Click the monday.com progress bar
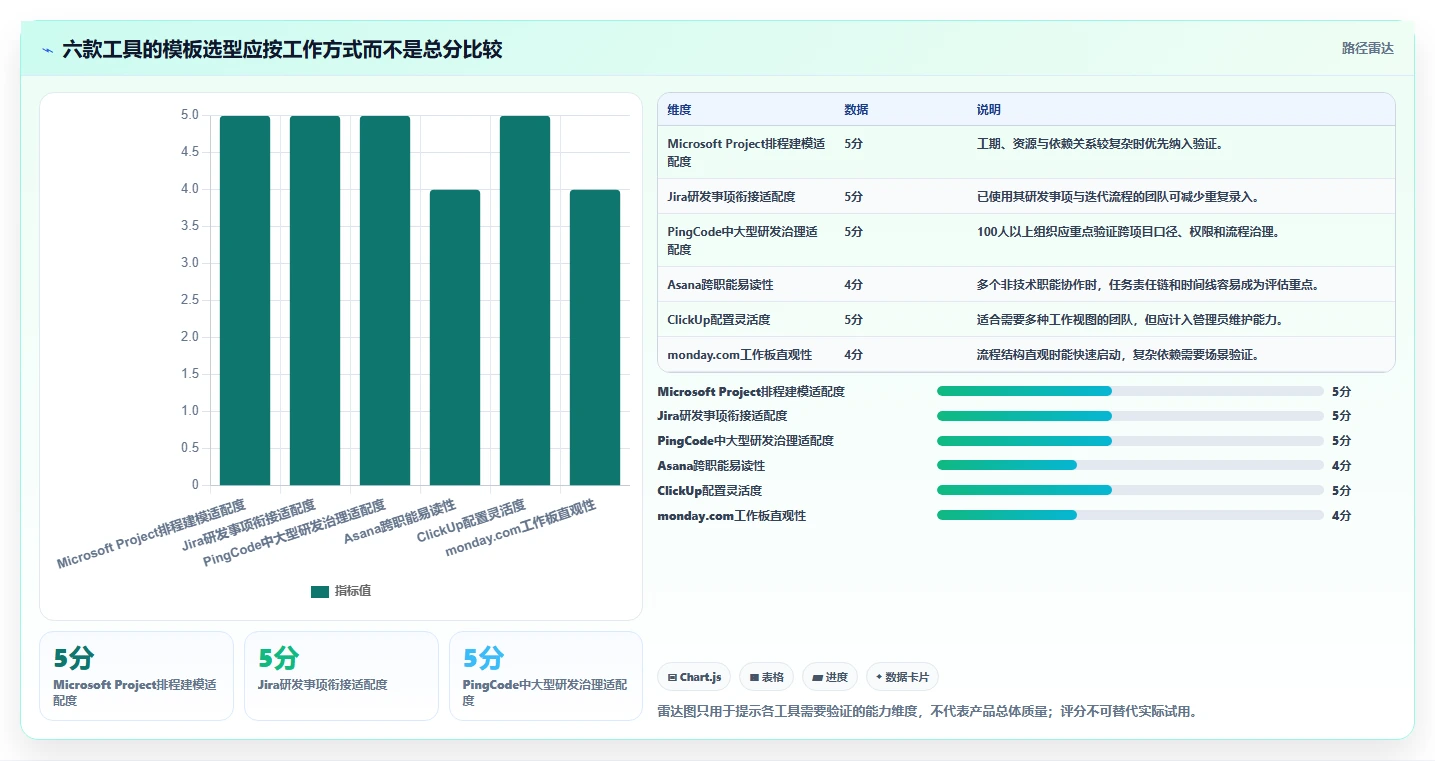Image resolution: width=1435 pixels, height=761 pixels. tap(1130, 515)
